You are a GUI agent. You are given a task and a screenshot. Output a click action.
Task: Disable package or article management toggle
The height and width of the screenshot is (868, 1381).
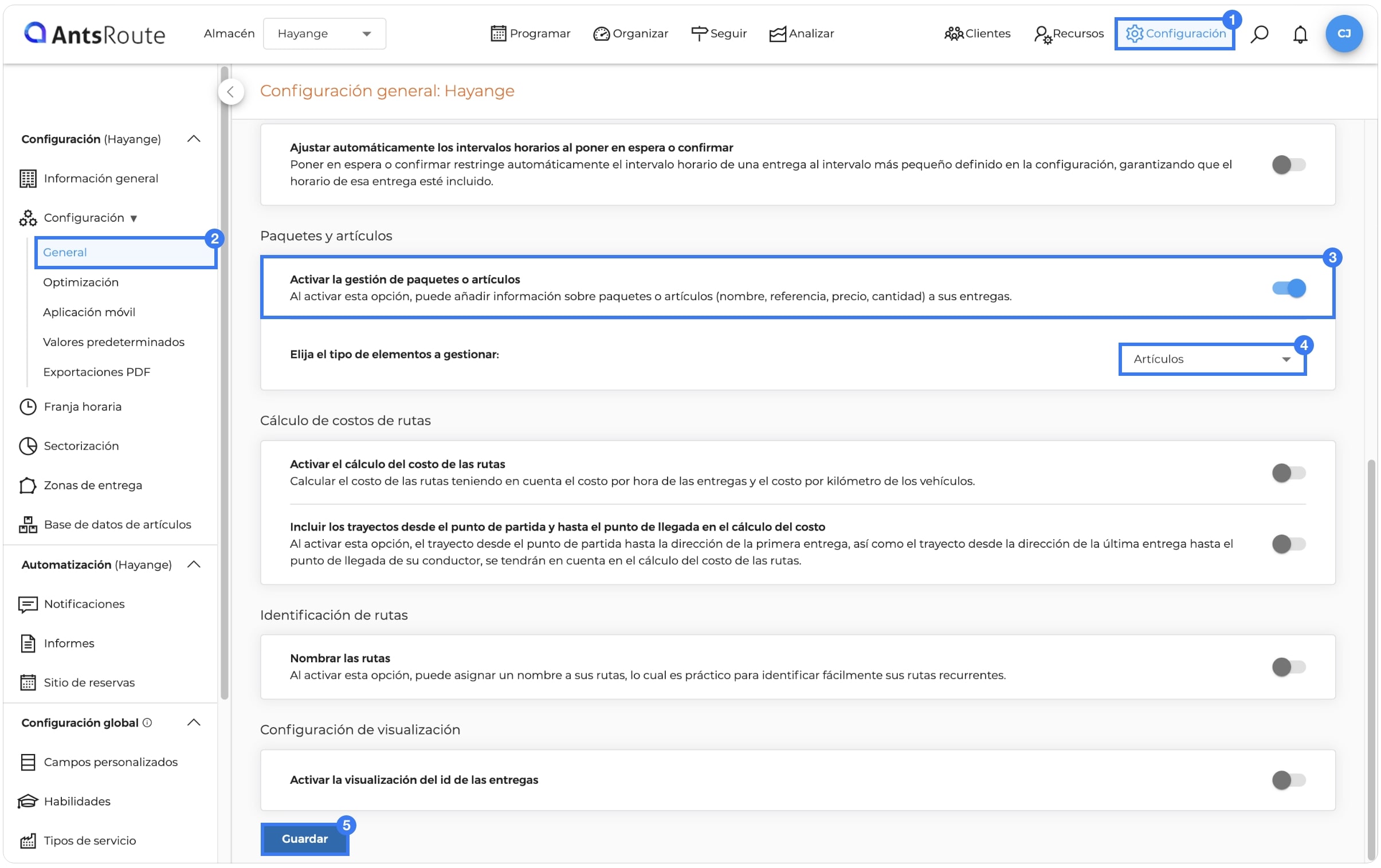1288,288
